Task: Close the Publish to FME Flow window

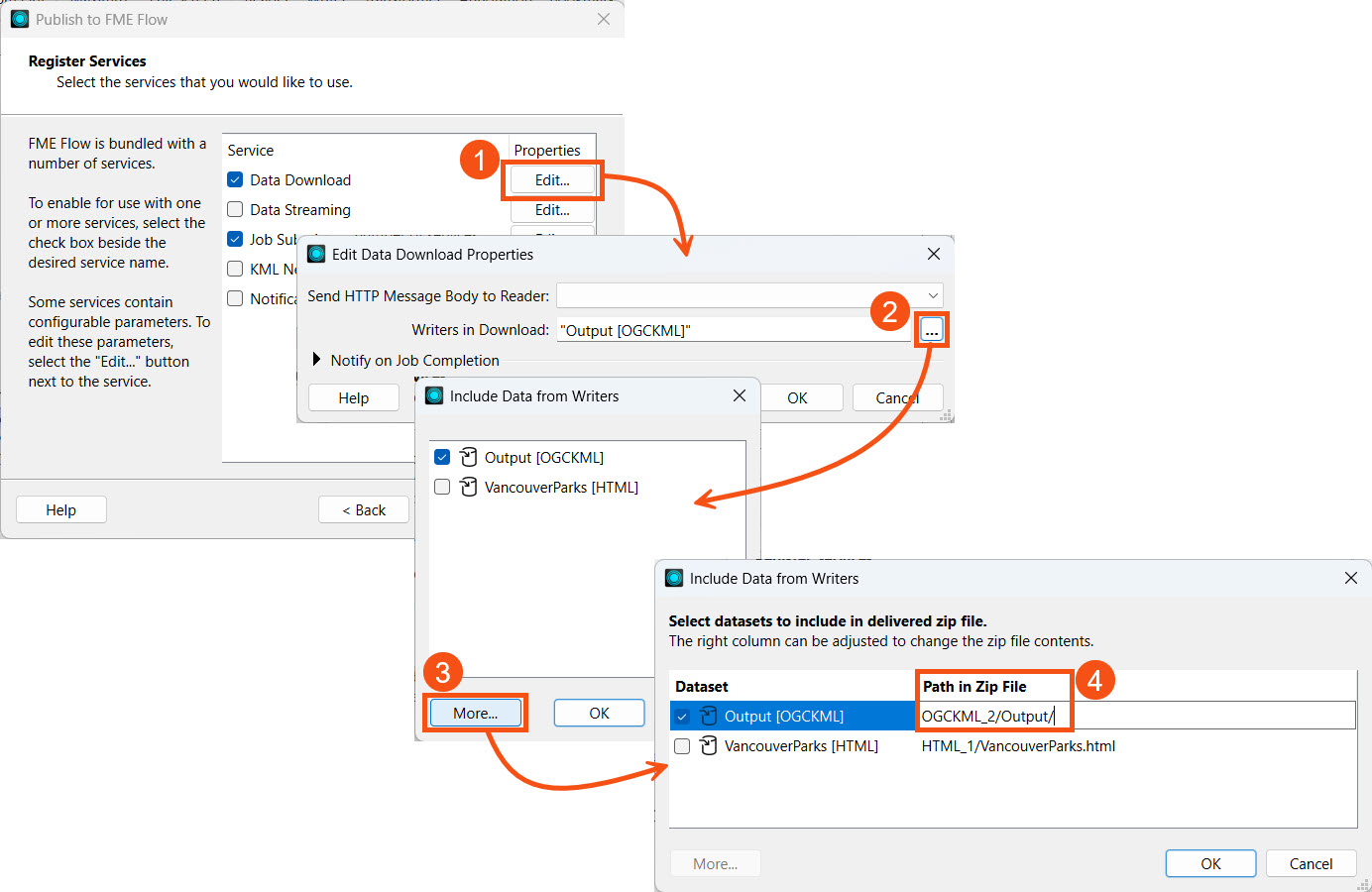Action: tap(603, 20)
